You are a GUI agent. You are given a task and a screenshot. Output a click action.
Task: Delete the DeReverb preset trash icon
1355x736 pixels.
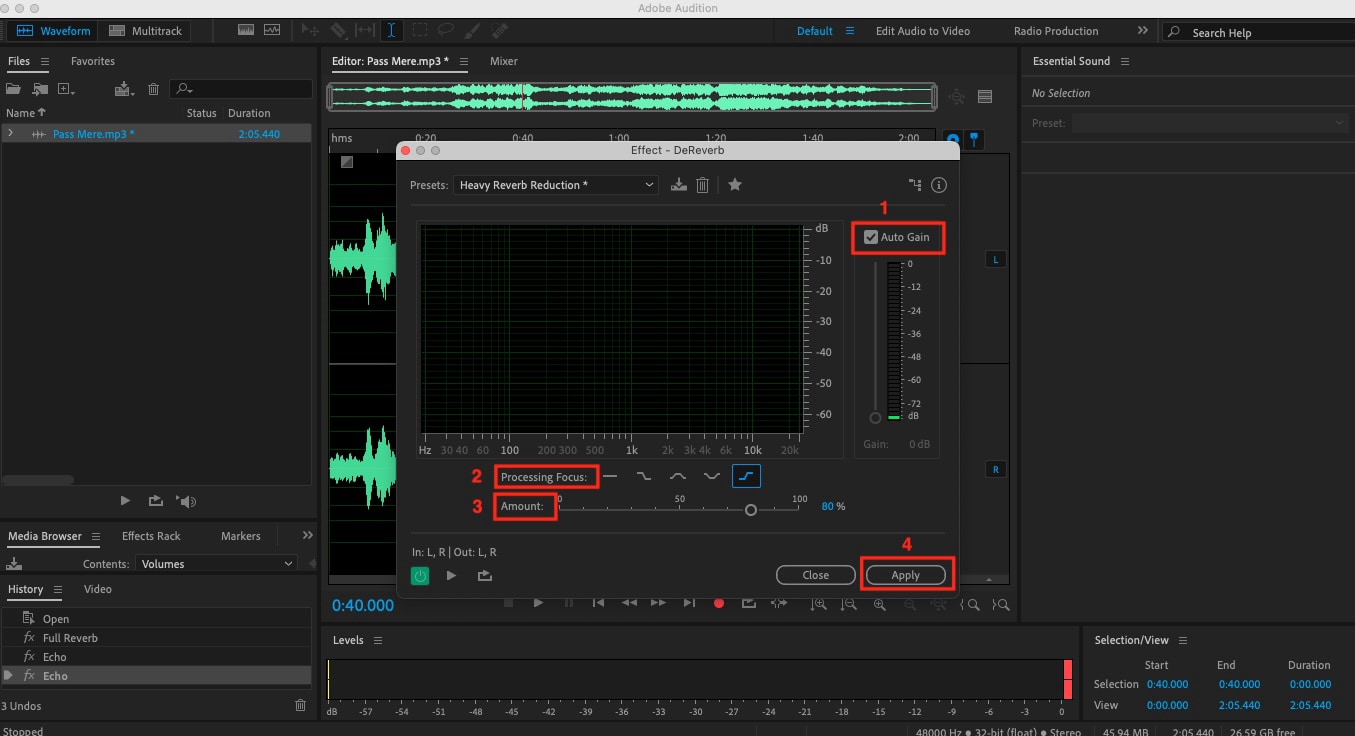coord(703,185)
